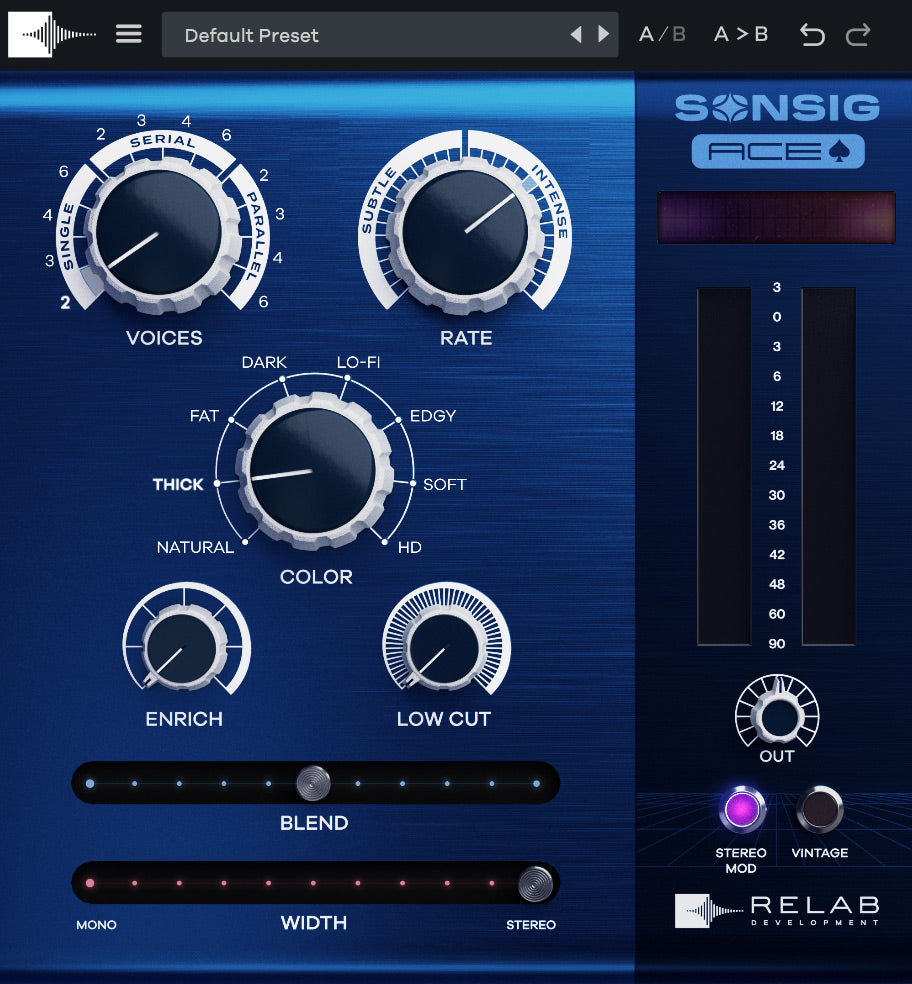Adjust the COLOR knob
The height and width of the screenshot is (984, 912).
[314, 468]
